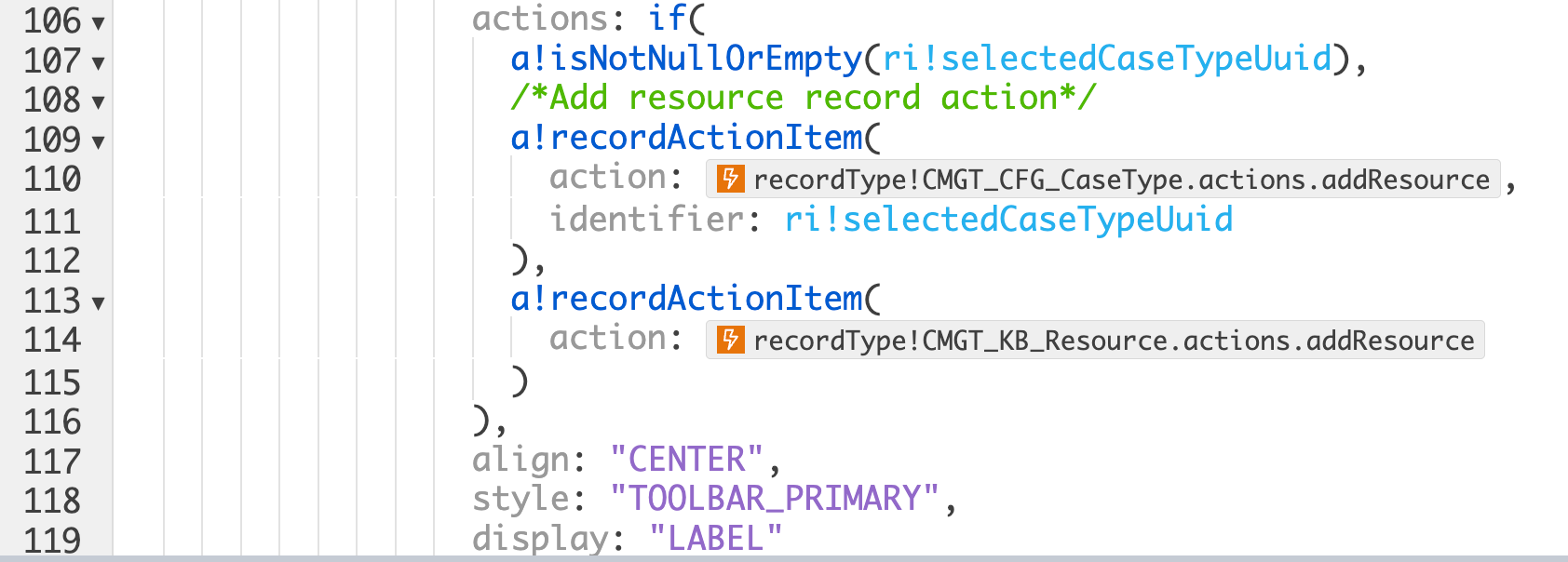Collapse the fold arrow on line 106
Image resolution: width=1568 pixels, height=562 pixels.
[x=98, y=23]
